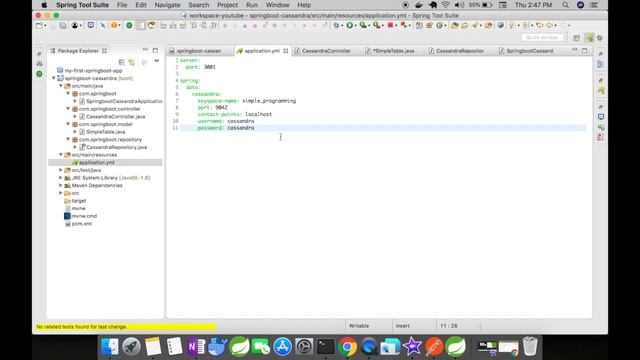This screenshot has width=640, height=360.
Task: Click in the Quick Access field
Action: tap(542, 38)
